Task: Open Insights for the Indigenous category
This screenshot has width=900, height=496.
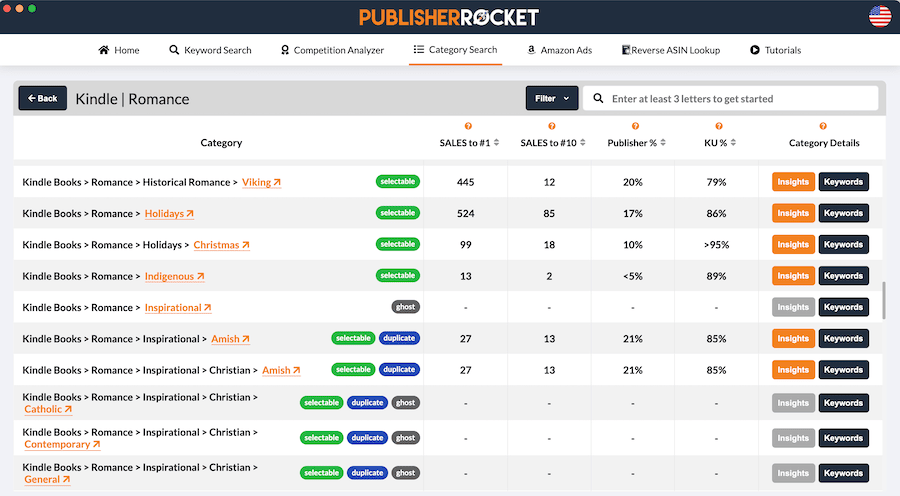Action: click(793, 276)
